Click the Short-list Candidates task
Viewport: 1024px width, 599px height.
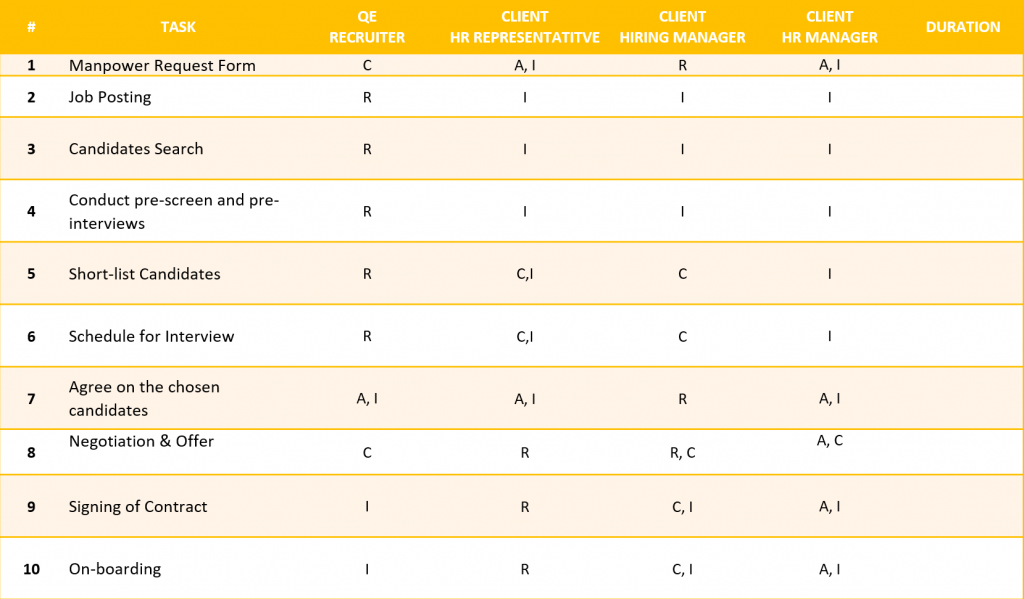pyautogui.click(x=144, y=274)
